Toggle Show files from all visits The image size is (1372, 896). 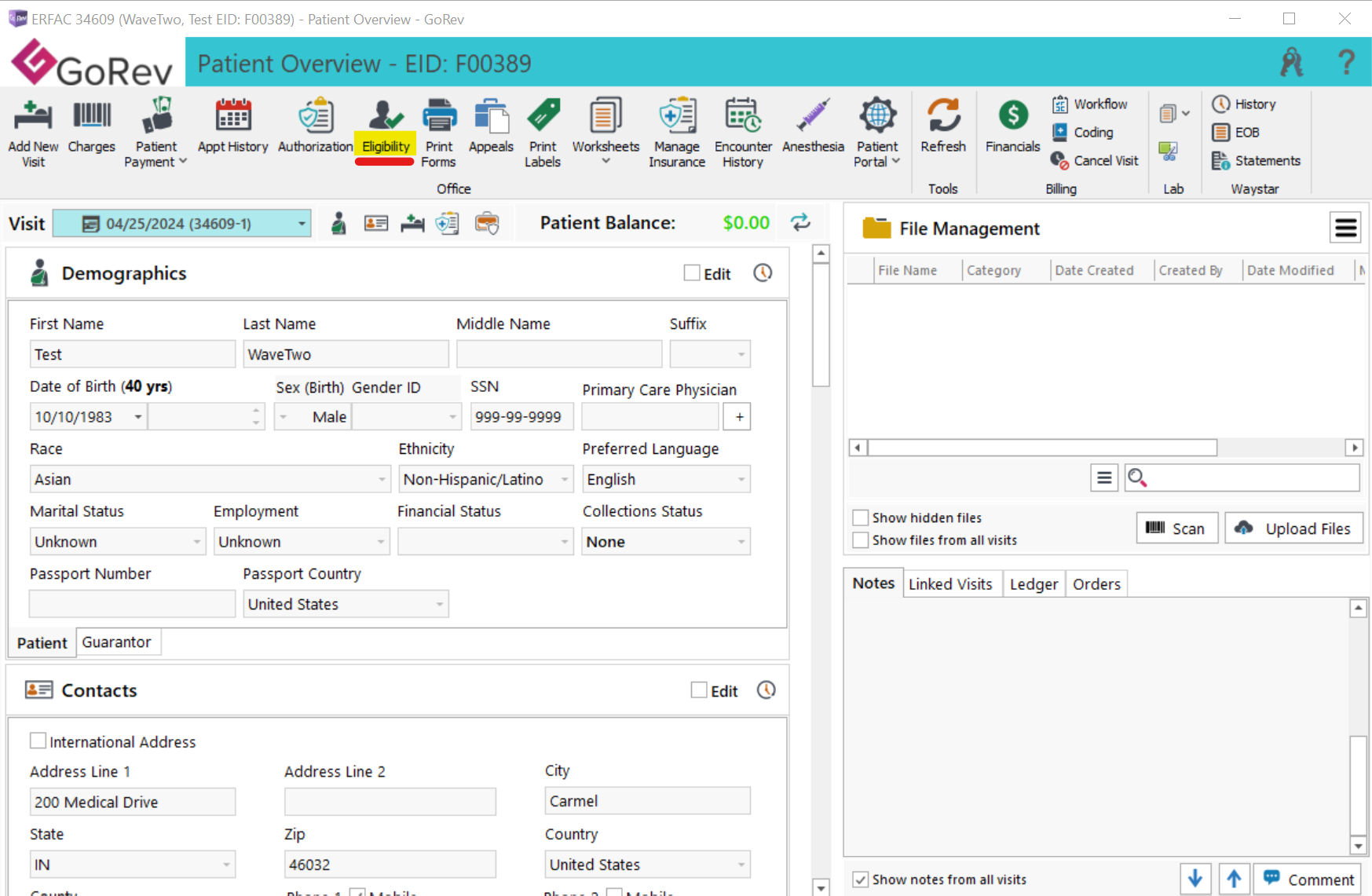861,540
